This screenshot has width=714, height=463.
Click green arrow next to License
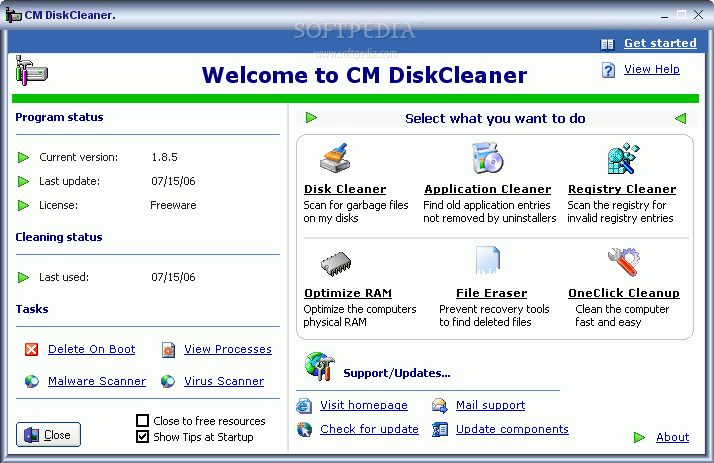[x=23, y=205]
